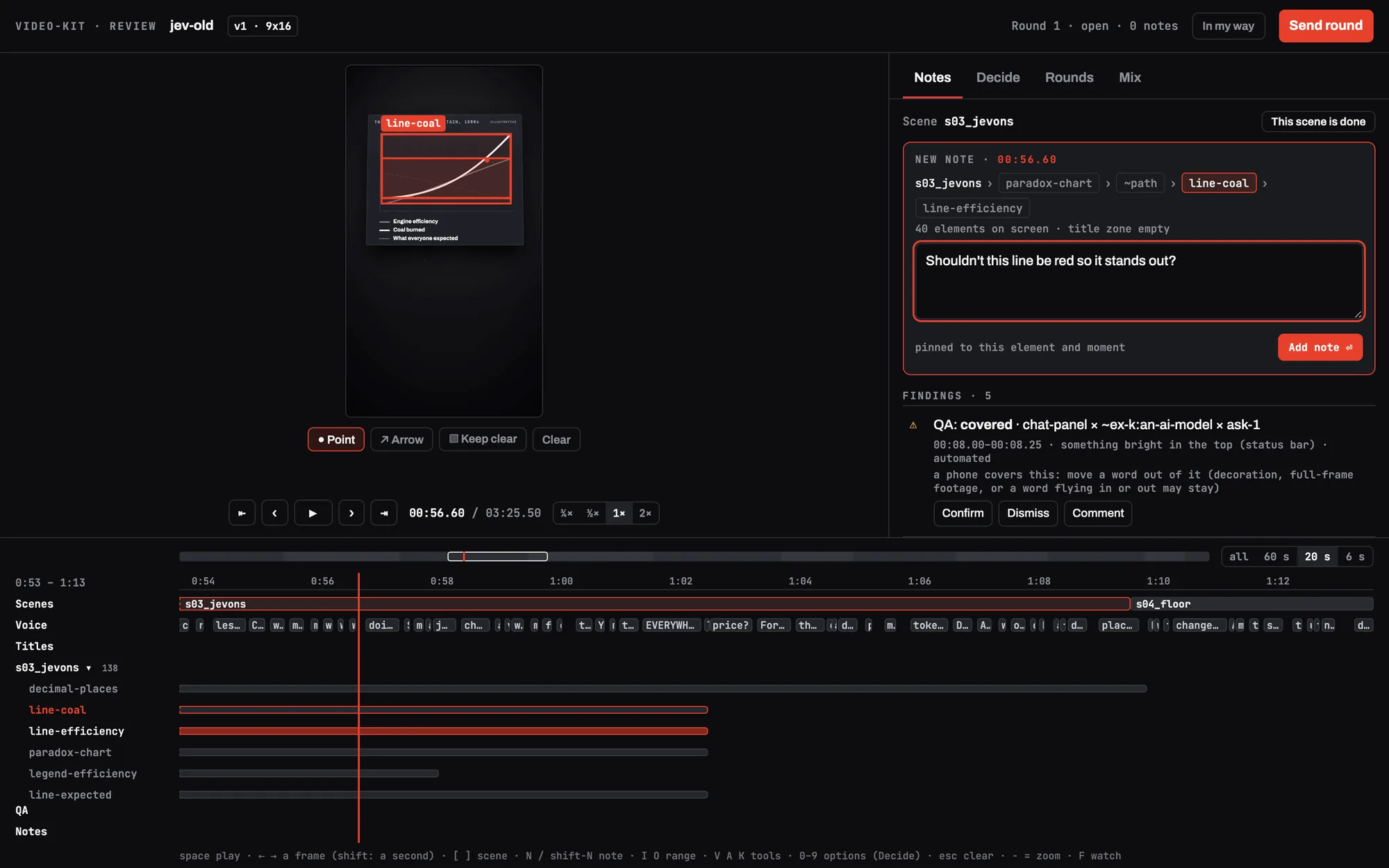Select the ~path breadcrumb chip
1389x868 pixels.
1140,183
